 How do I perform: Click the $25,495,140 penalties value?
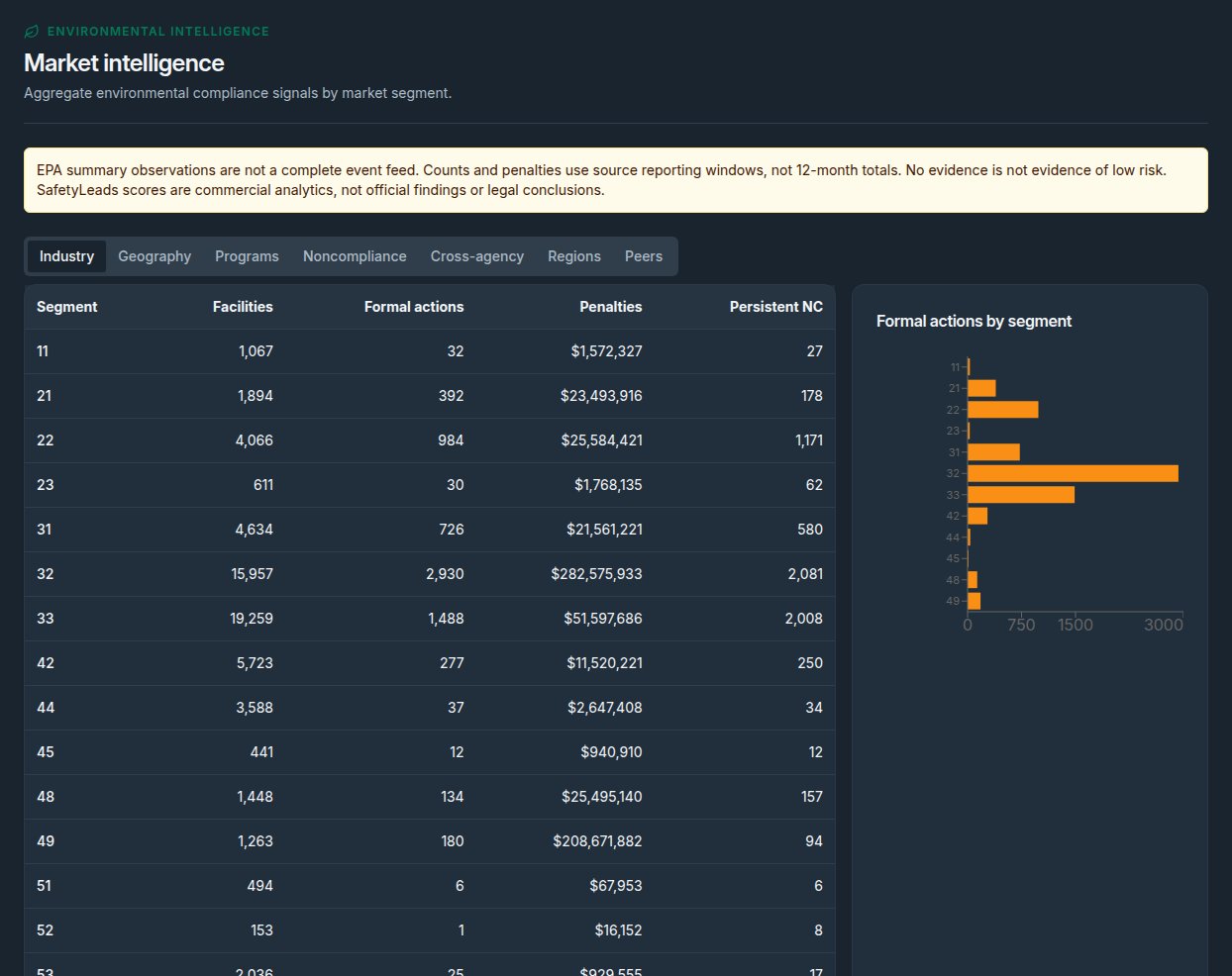coord(602,797)
